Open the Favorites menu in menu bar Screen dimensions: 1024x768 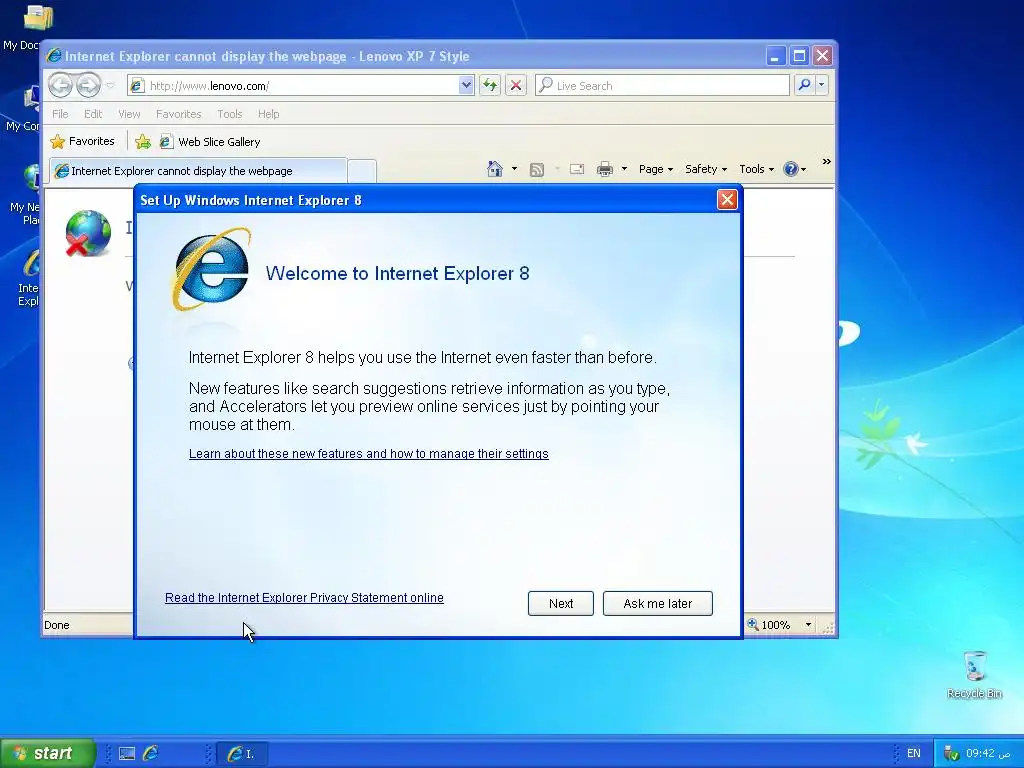pos(178,114)
